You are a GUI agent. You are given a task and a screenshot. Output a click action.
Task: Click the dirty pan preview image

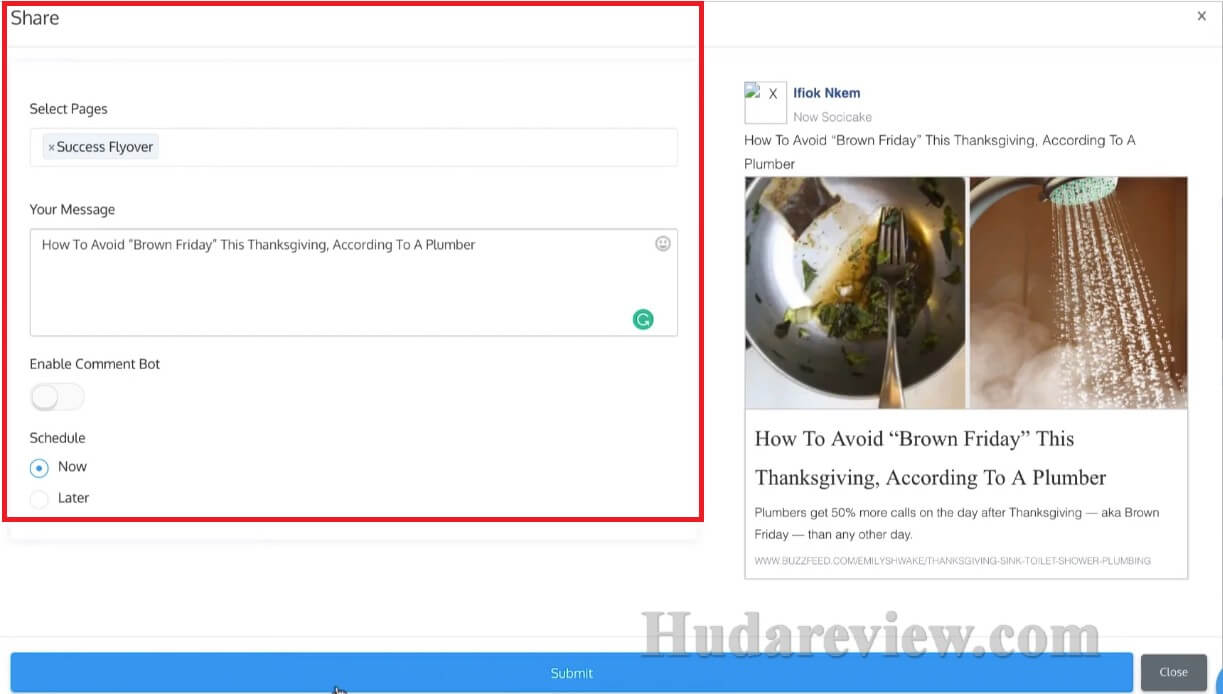pos(855,293)
